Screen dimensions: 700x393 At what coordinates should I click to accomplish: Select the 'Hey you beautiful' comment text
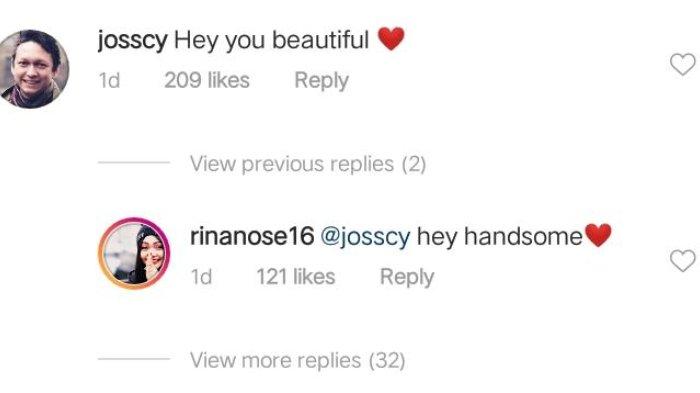click(x=271, y=40)
